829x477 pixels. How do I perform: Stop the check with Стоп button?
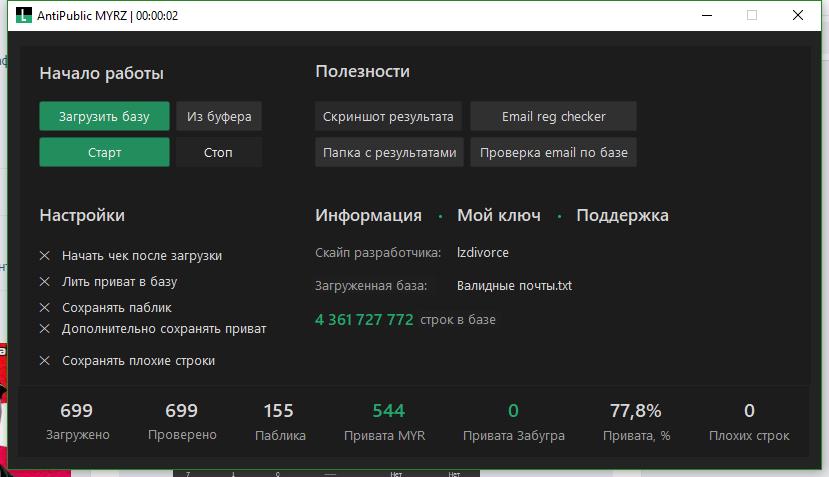pos(218,153)
